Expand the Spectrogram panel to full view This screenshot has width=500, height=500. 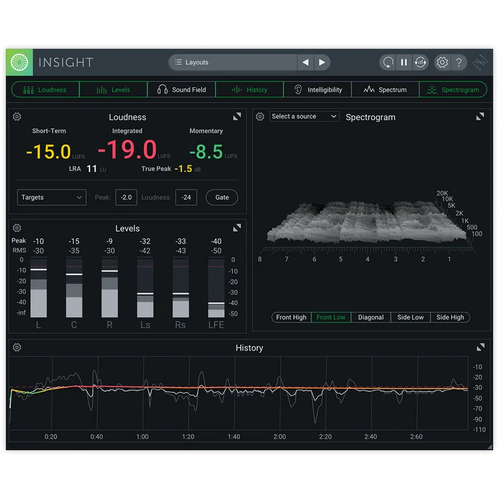pyautogui.click(x=480, y=116)
